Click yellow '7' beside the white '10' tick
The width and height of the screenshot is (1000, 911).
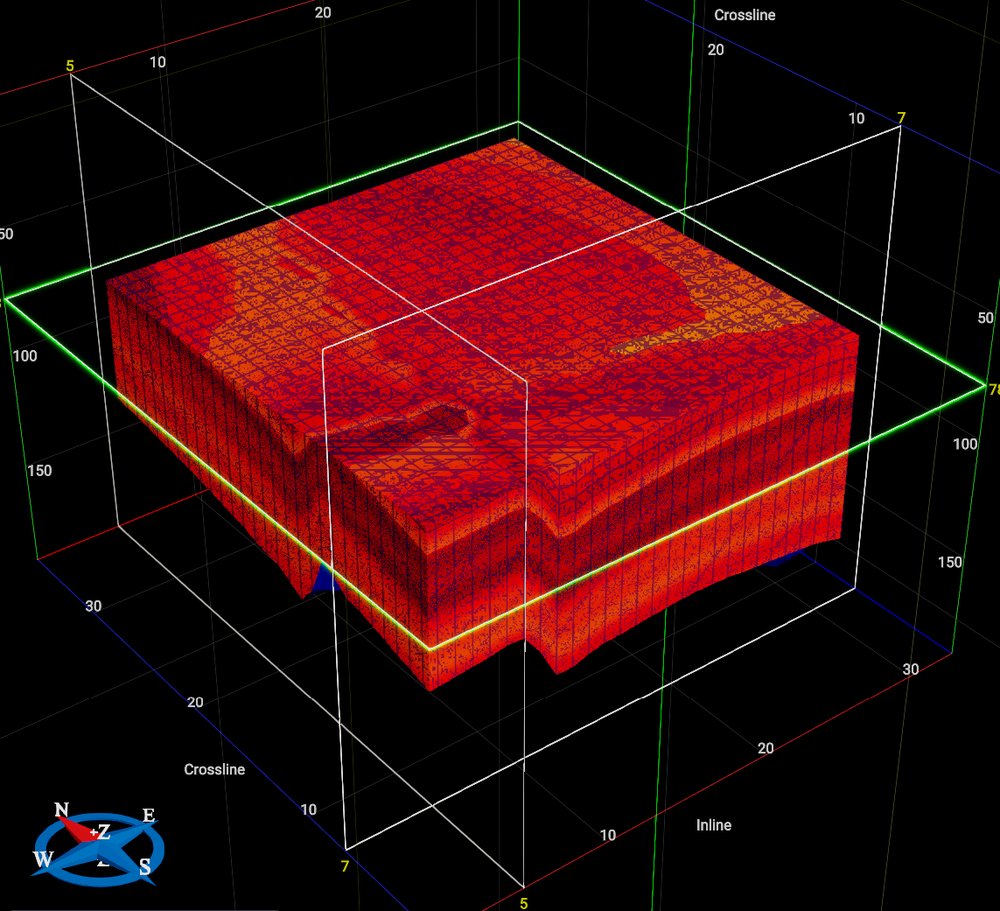(x=901, y=117)
